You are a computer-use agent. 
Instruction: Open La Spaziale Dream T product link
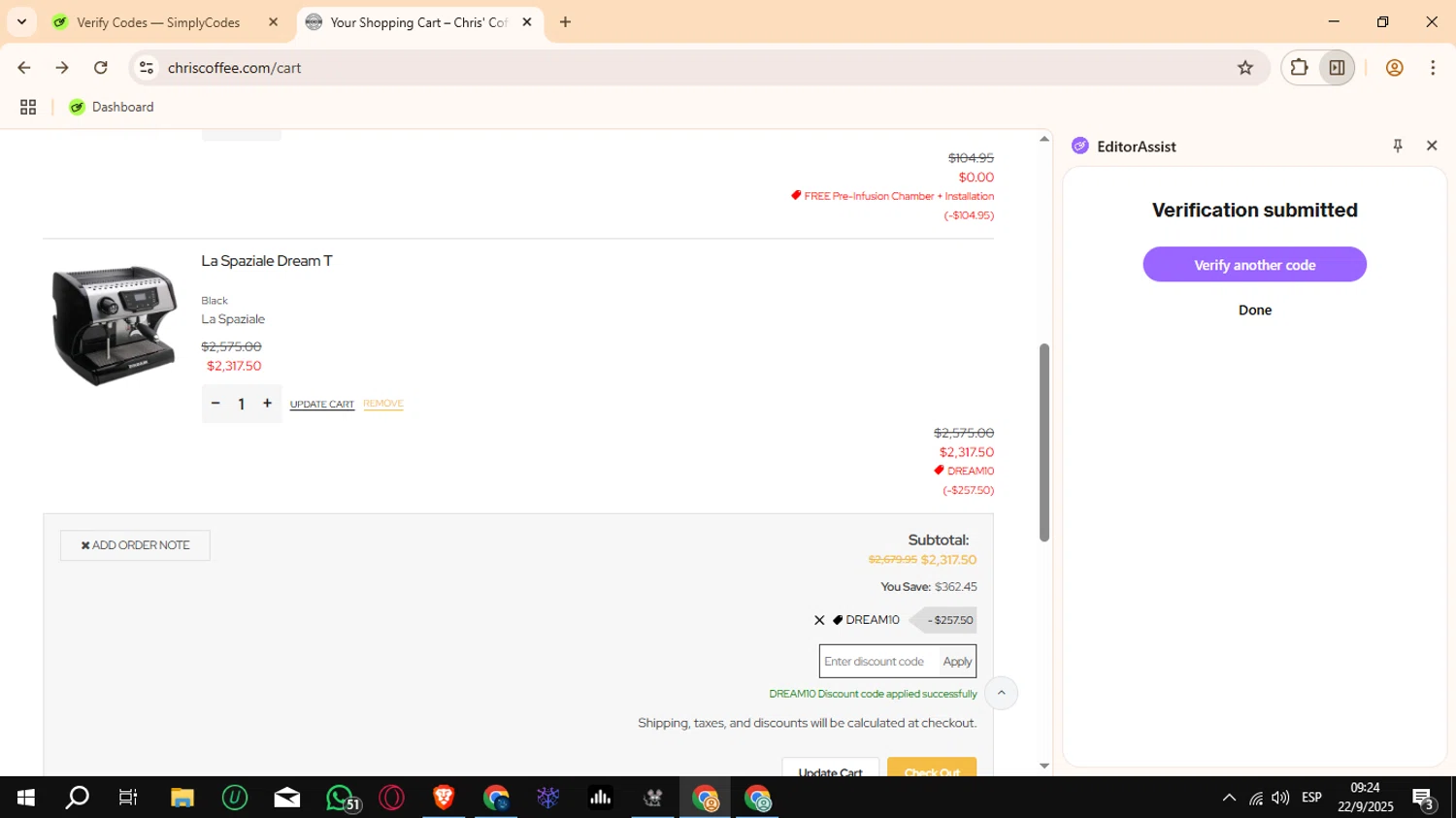(267, 261)
